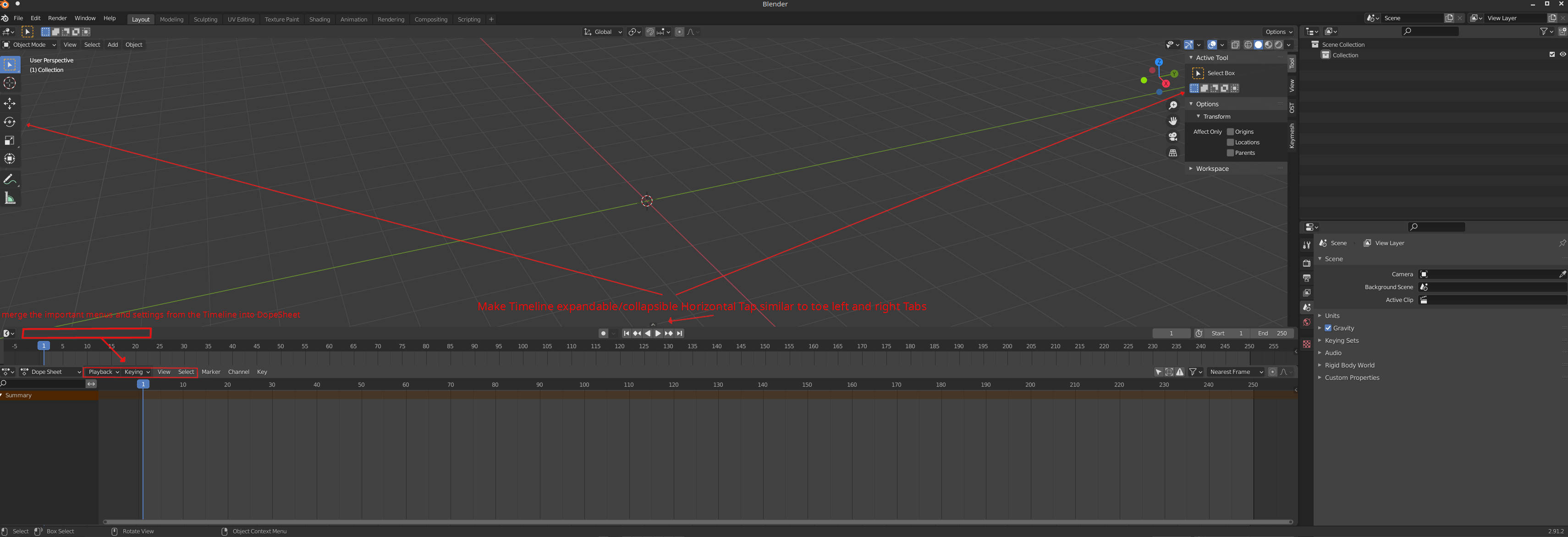Open the Dope Sheet mode dropdown
This screenshot has width=1568, height=537.
[x=50, y=372]
